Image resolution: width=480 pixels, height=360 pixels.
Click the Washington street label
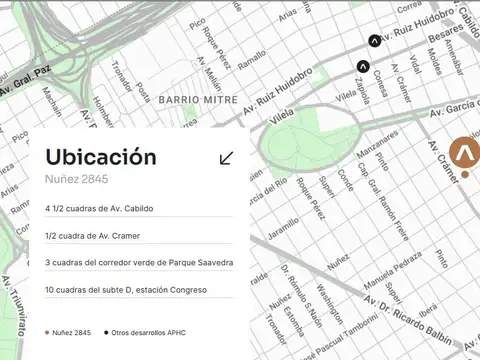pyautogui.click(x=329, y=304)
